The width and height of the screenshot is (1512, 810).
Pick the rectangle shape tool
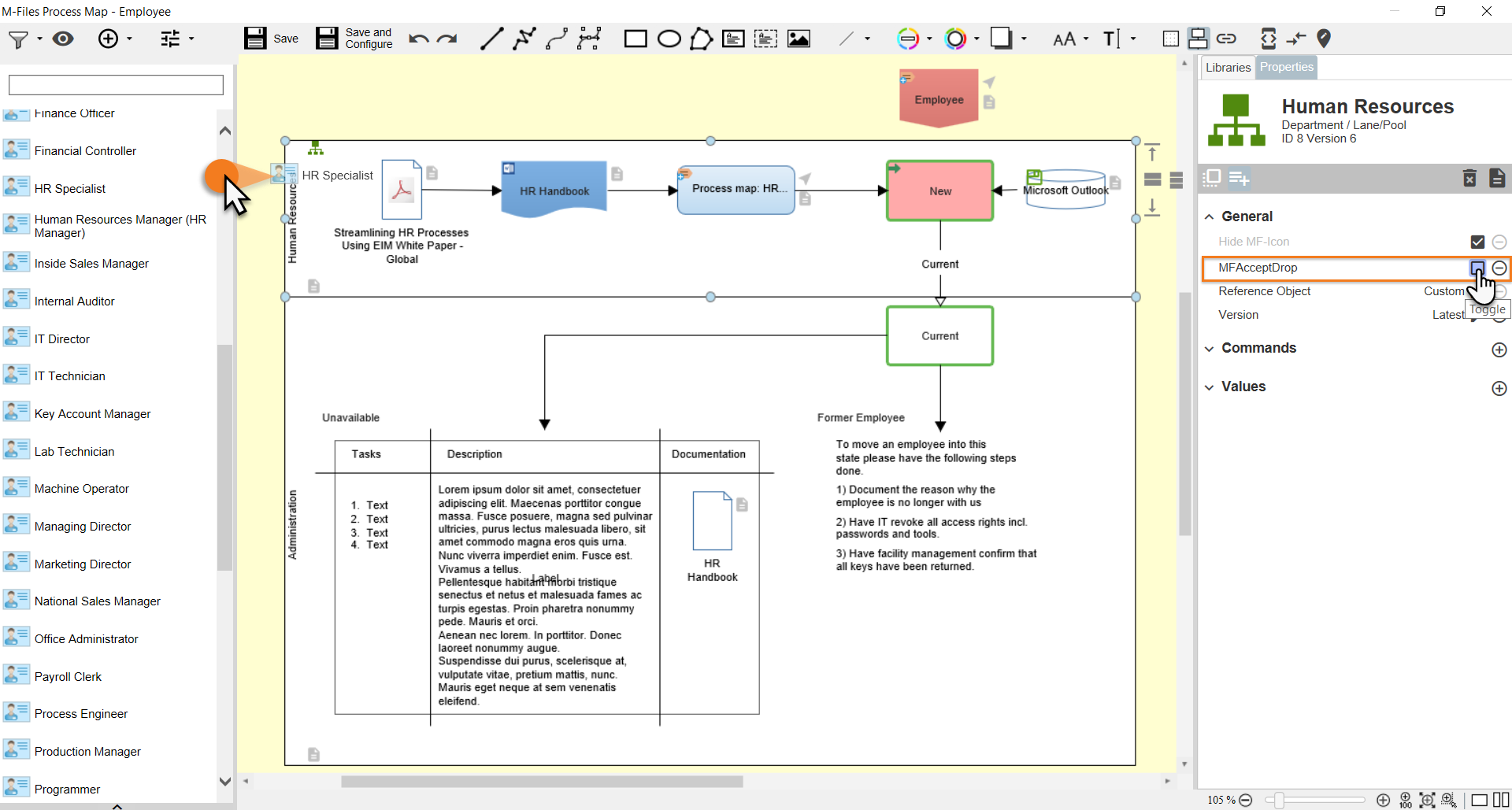coord(635,39)
